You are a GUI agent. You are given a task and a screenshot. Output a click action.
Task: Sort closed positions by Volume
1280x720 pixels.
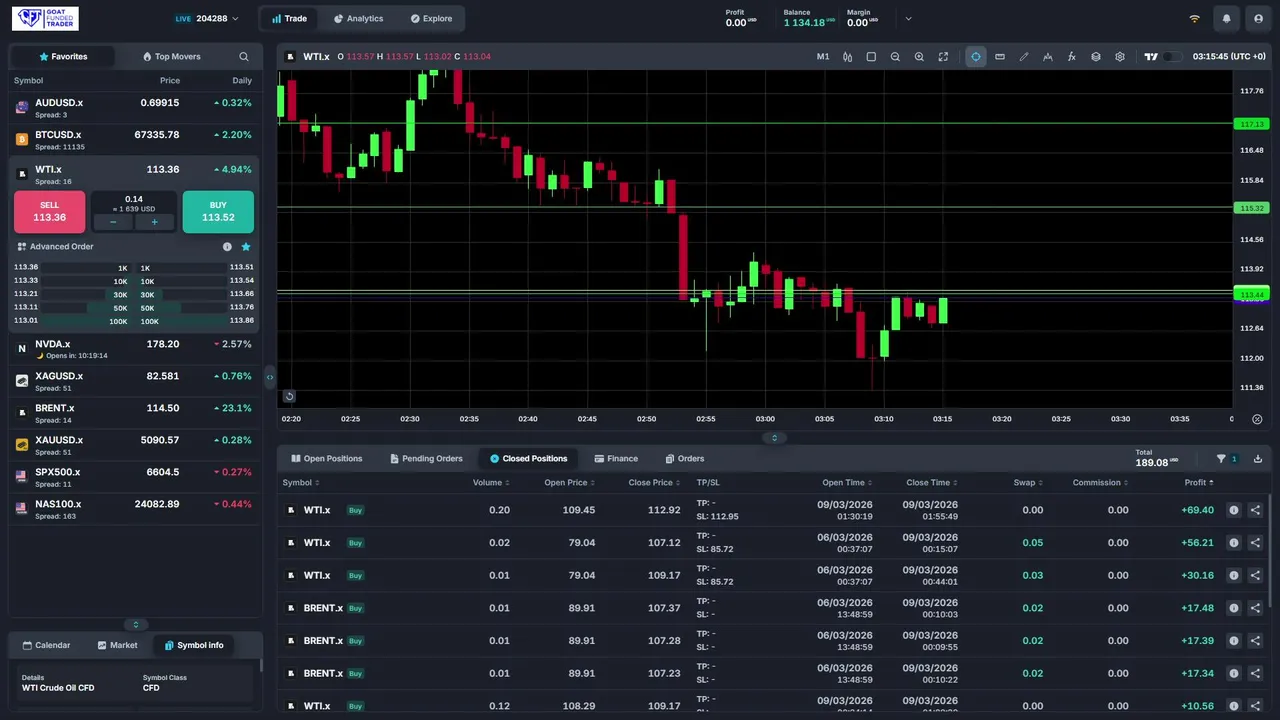coord(491,483)
